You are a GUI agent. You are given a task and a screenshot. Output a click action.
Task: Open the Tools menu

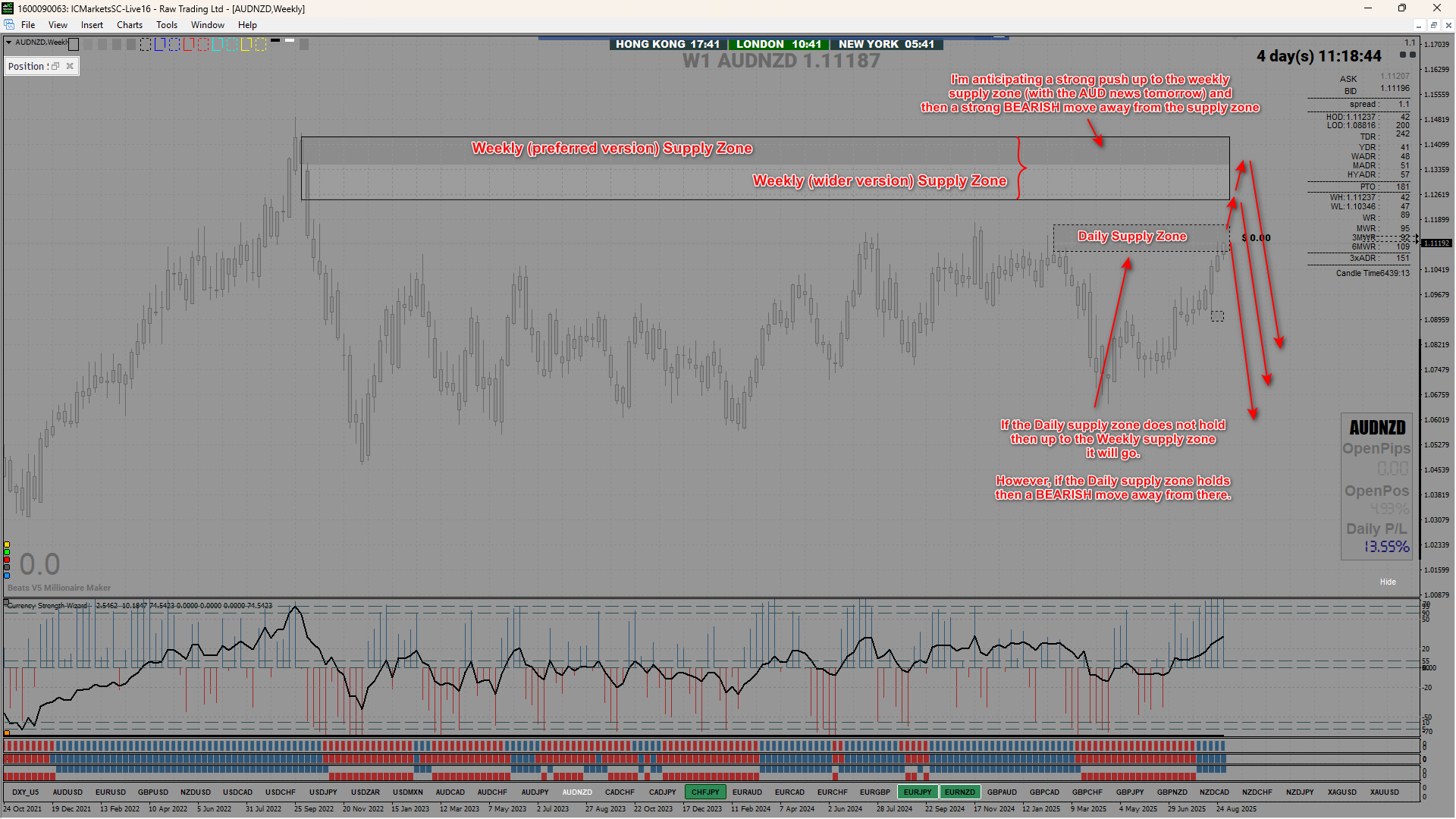click(166, 25)
